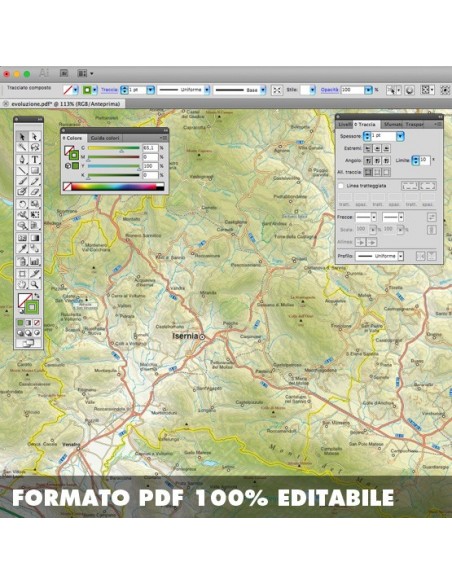The image size is (452, 584).
Task: Open the Opacità value dropdown
Action: pos(368,90)
